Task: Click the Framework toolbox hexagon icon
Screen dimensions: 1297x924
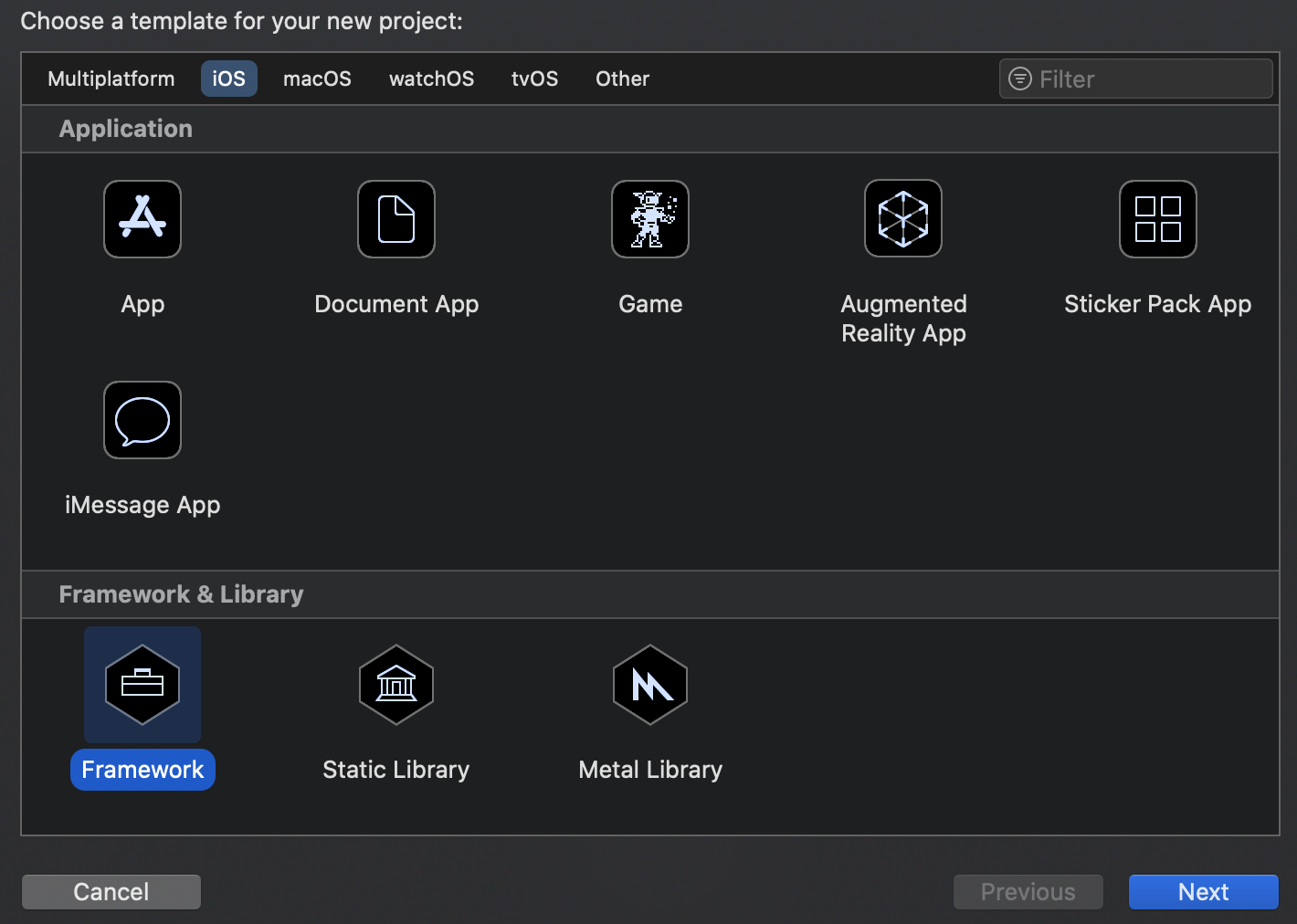Action: pos(142,685)
